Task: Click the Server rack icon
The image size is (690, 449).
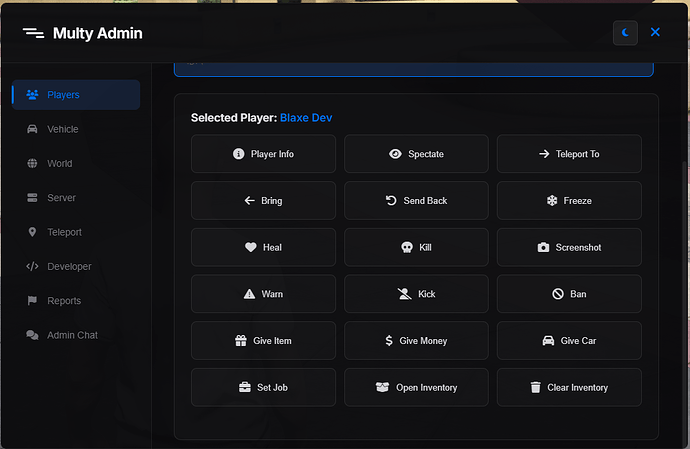Action: coord(32,198)
